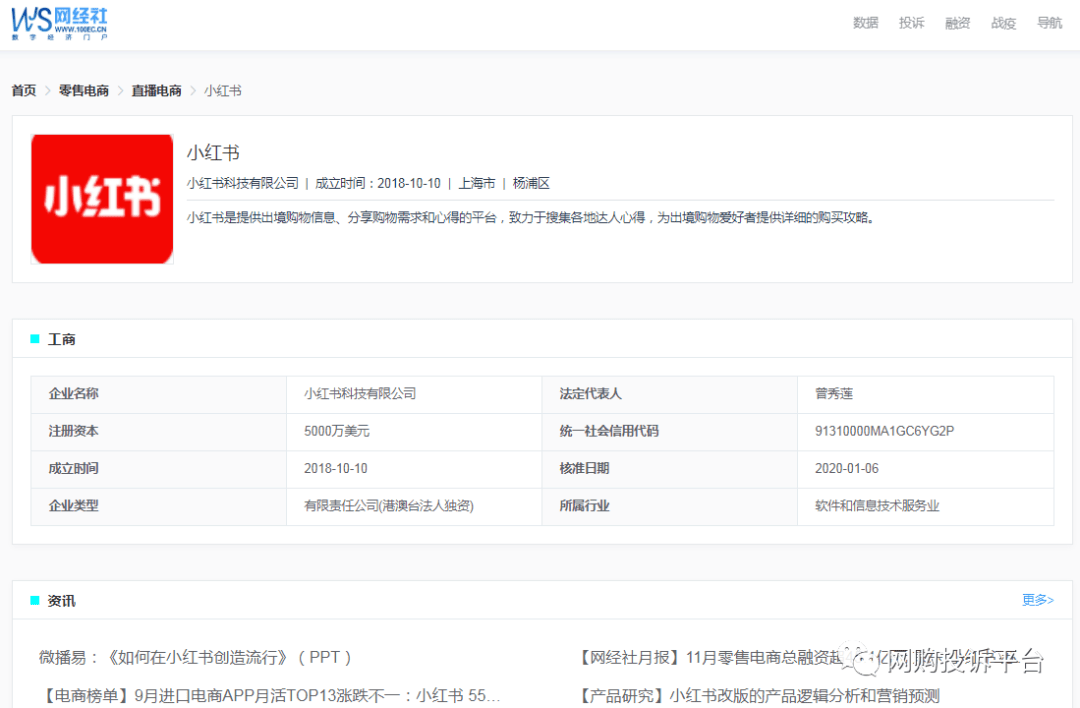Image resolution: width=1080 pixels, height=708 pixels.
Task: Click the WeChat icon in watermark
Action: (860, 658)
